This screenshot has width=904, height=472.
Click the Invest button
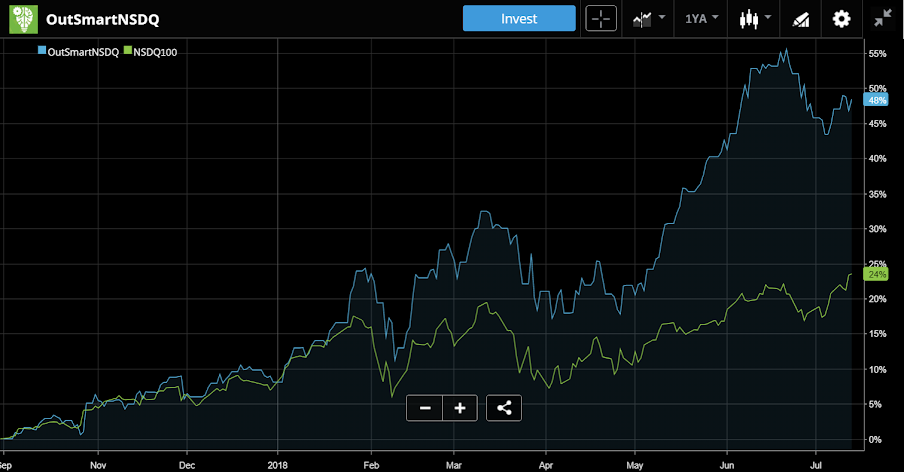[x=519, y=18]
